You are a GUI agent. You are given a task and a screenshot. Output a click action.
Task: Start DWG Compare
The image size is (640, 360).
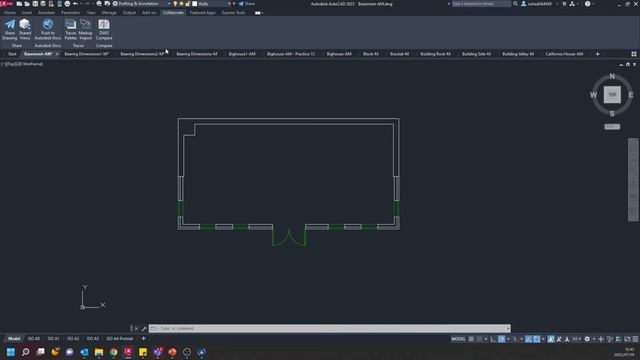click(104, 29)
